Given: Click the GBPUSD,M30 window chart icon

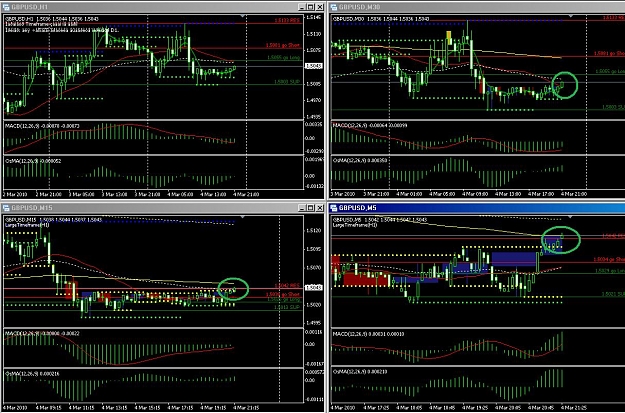Looking at the screenshot, I should pos(334,7).
